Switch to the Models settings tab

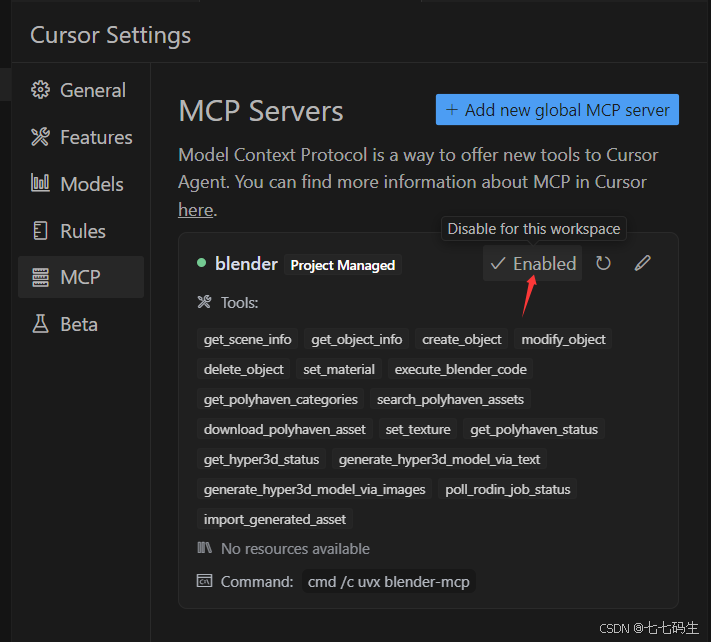[x=91, y=184]
